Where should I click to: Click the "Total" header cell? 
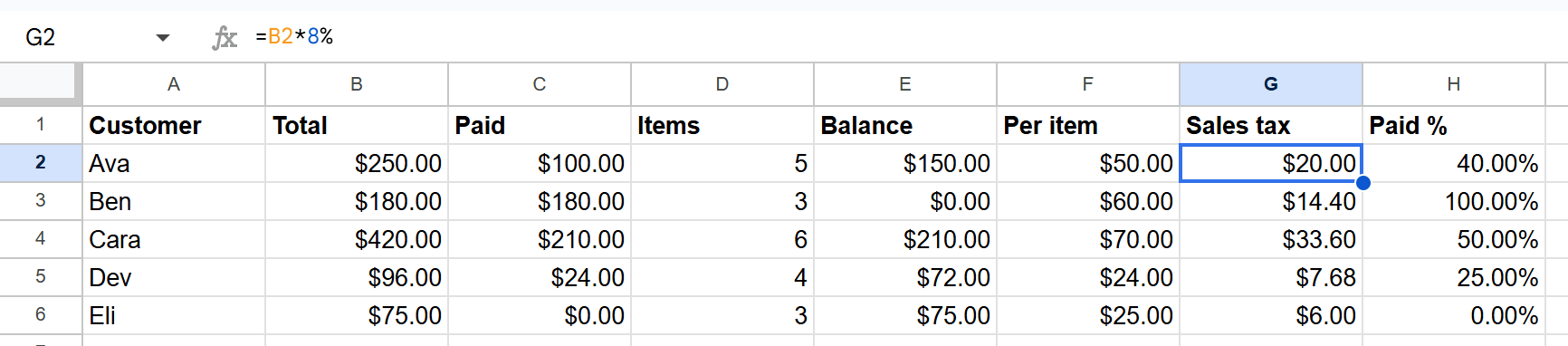pos(357,125)
